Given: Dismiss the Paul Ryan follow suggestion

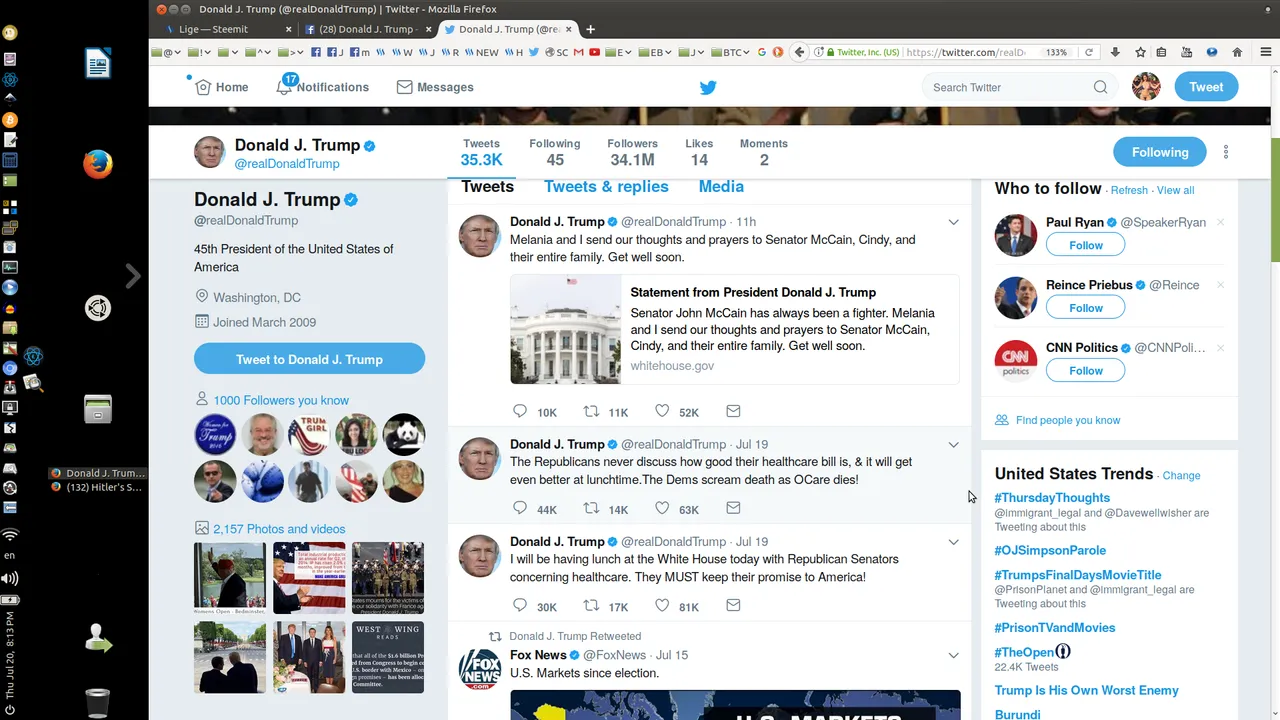Looking at the screenshot, I should click(1220, 222).
